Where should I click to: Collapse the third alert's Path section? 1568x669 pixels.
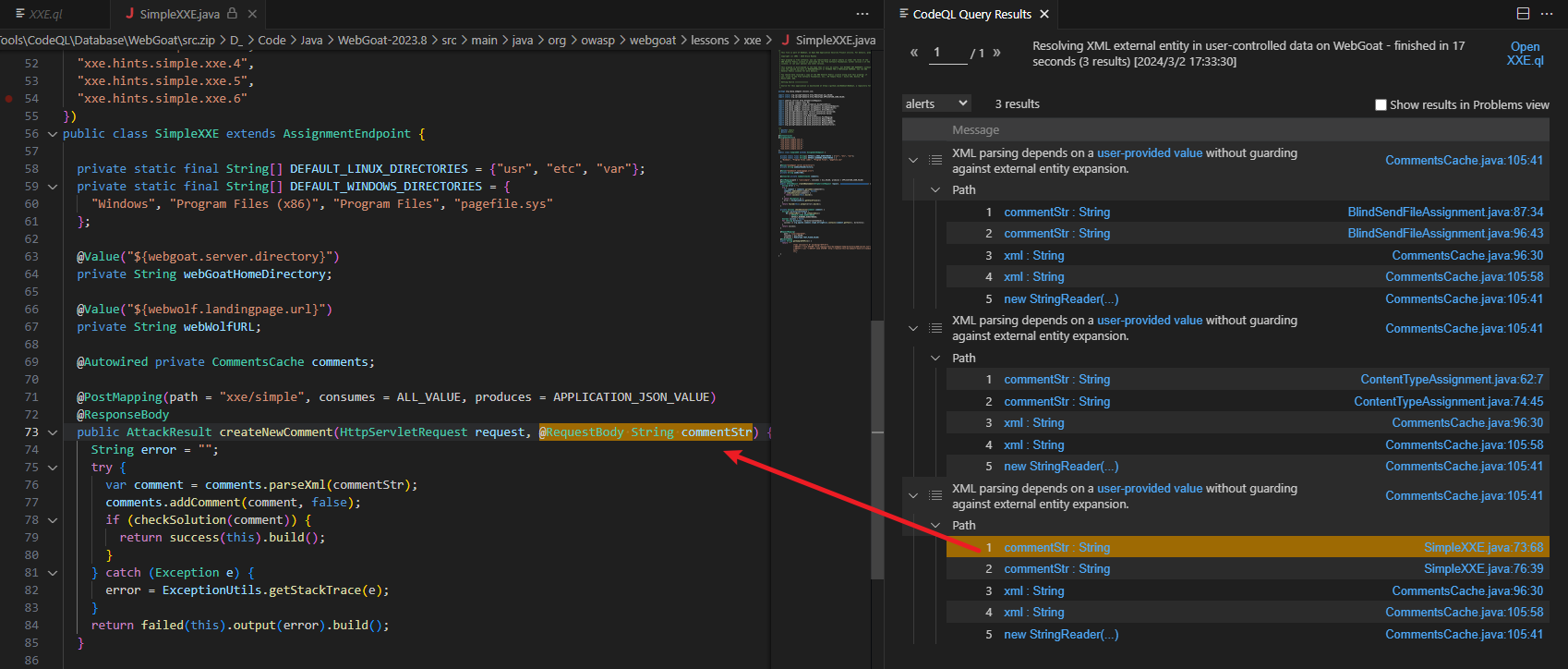(x=935, y=525)
